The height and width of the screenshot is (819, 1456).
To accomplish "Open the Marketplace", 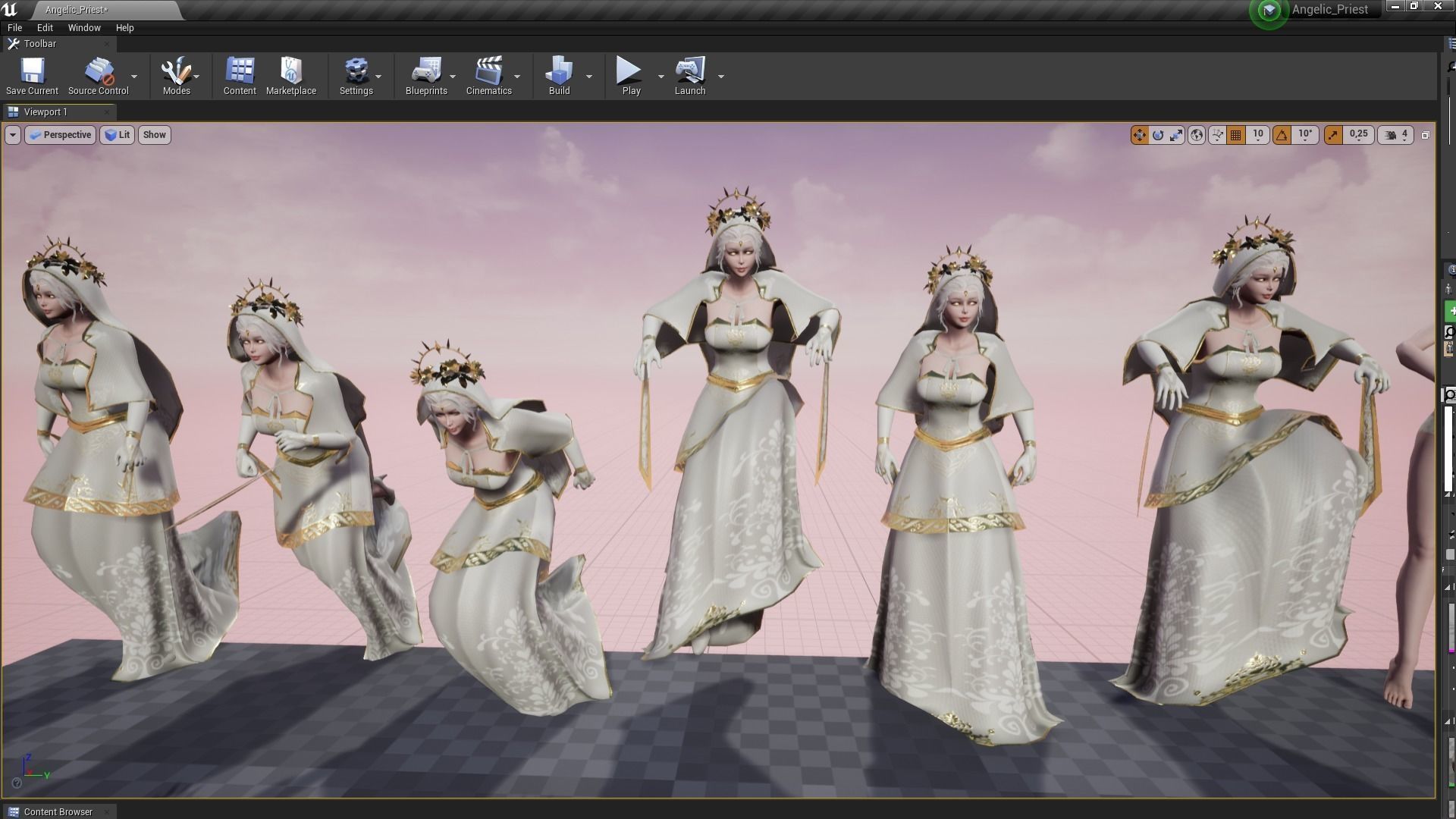I will (x=291, y=76).
